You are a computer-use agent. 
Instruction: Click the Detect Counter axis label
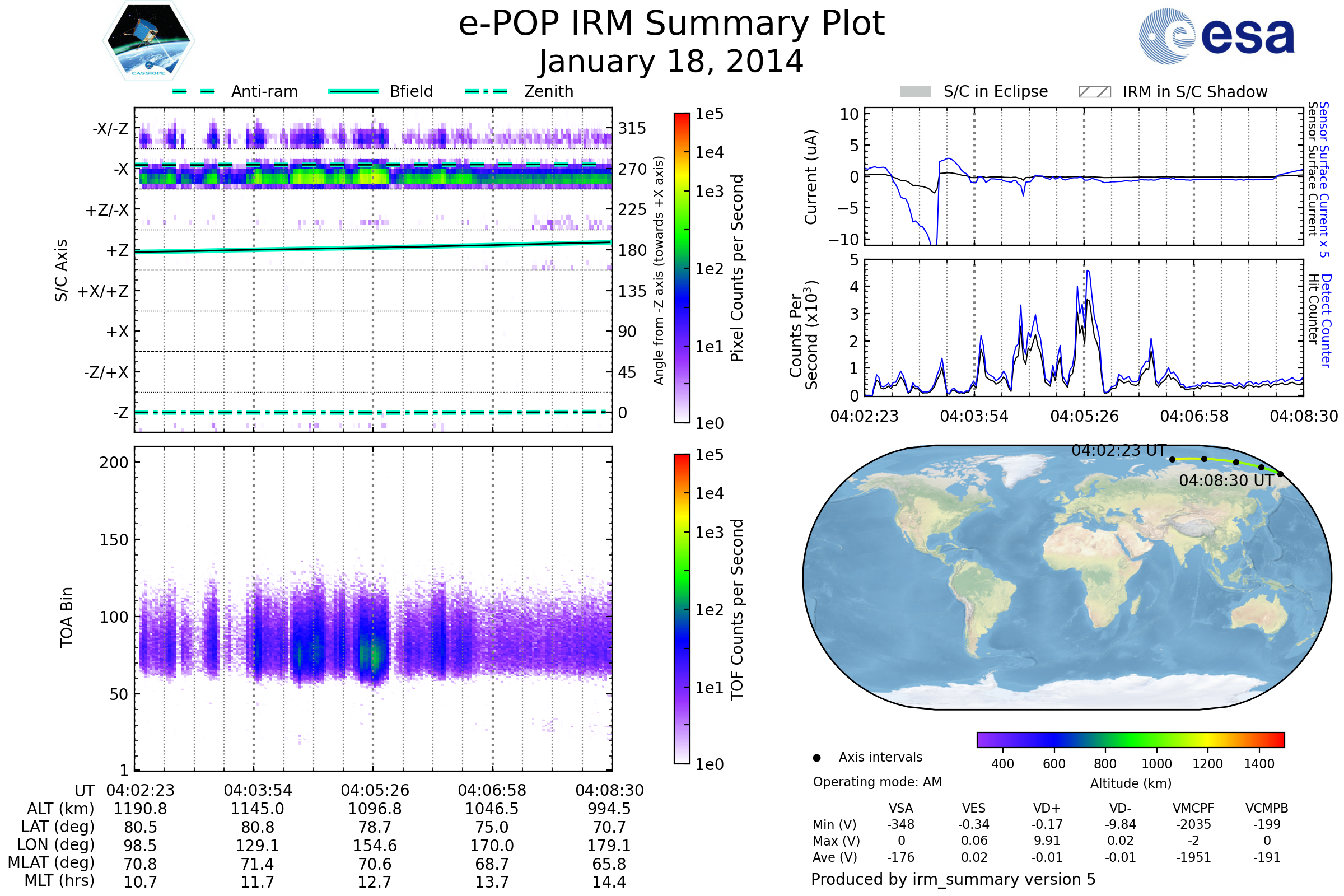coord(1326,320)
